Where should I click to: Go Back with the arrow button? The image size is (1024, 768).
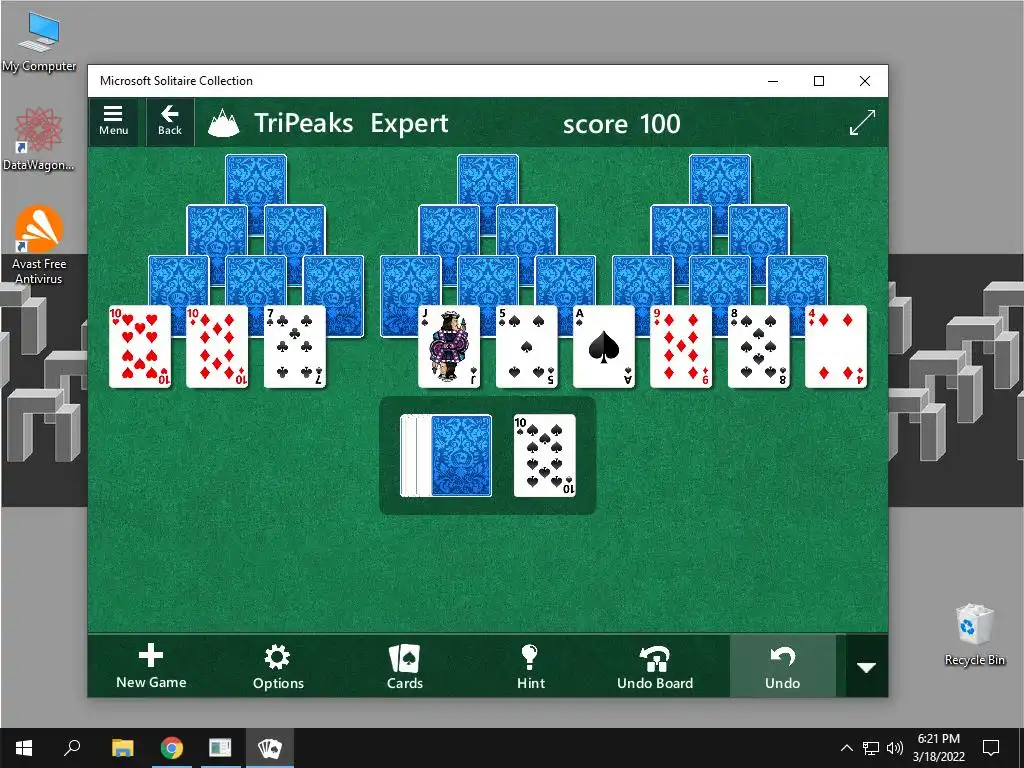tap(170, 121)
